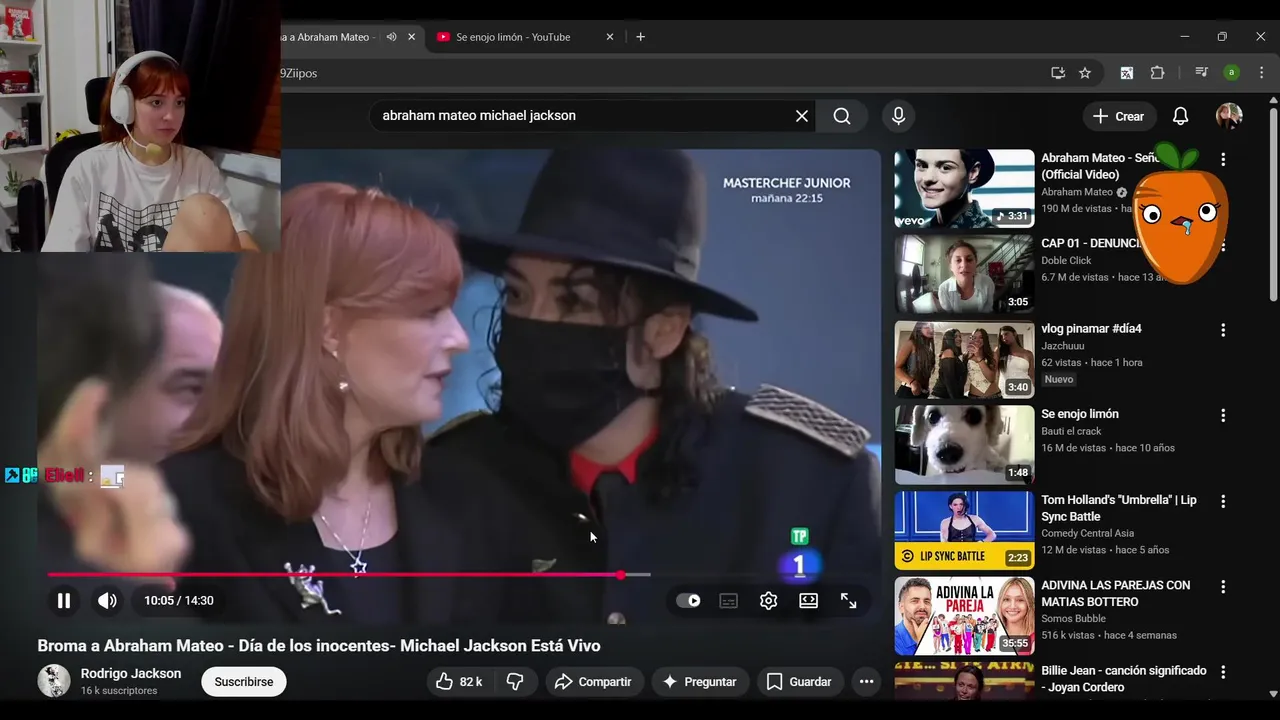The image size is (1280, 720).
Task: Open Abraham Mateo official video thumbnail
Action: click(x=964, y=189)
